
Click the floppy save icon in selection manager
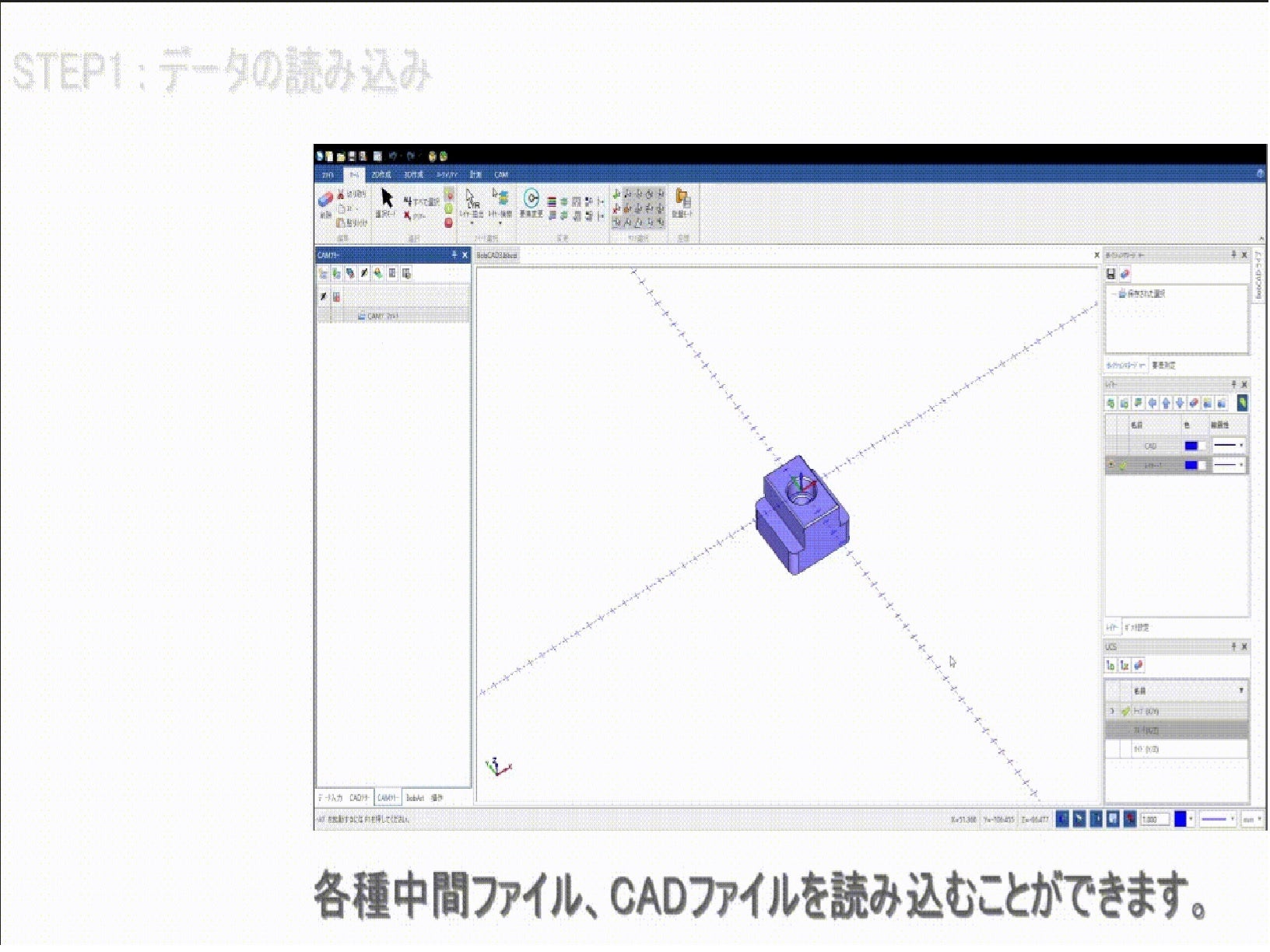point(1111,274)
